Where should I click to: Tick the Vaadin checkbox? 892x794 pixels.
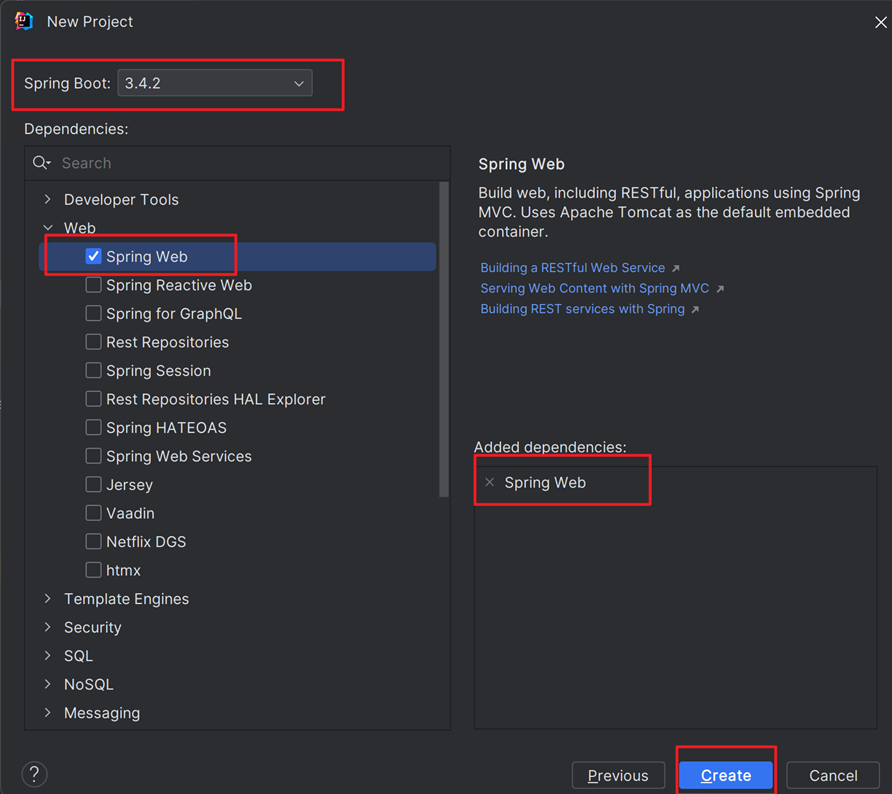pos(93,512)
